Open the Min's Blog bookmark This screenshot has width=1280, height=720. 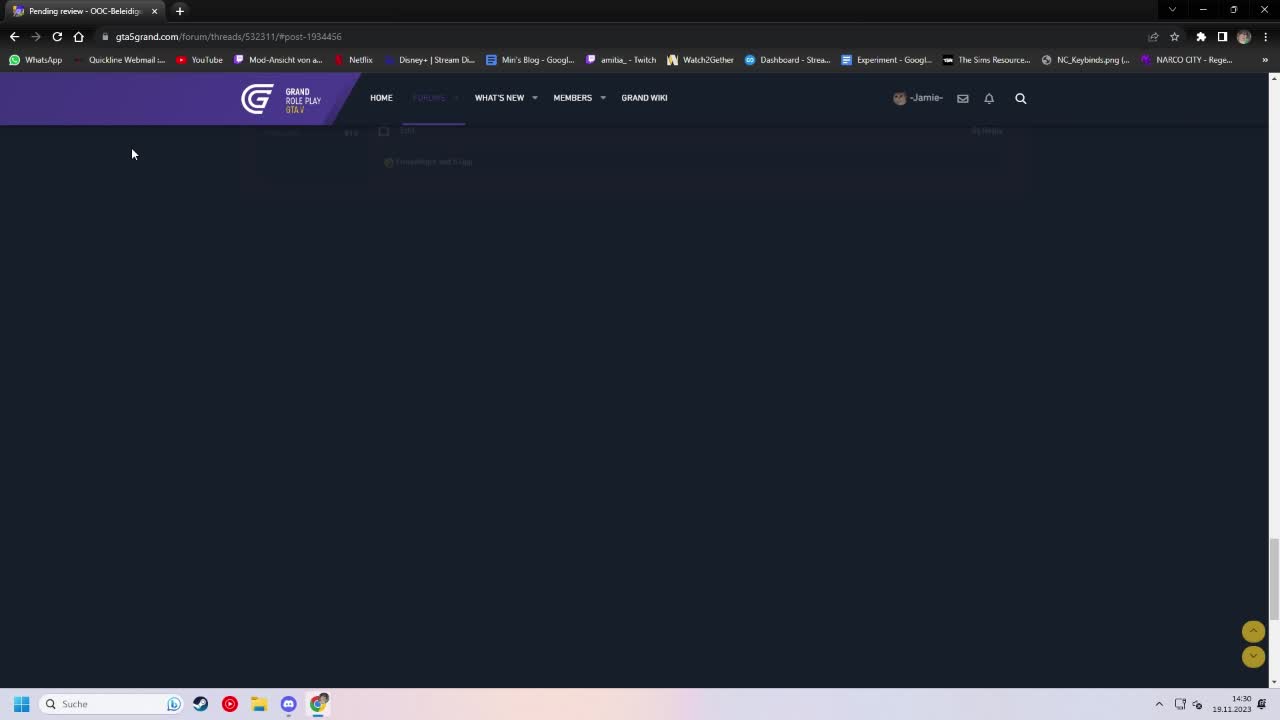[530, 60]
